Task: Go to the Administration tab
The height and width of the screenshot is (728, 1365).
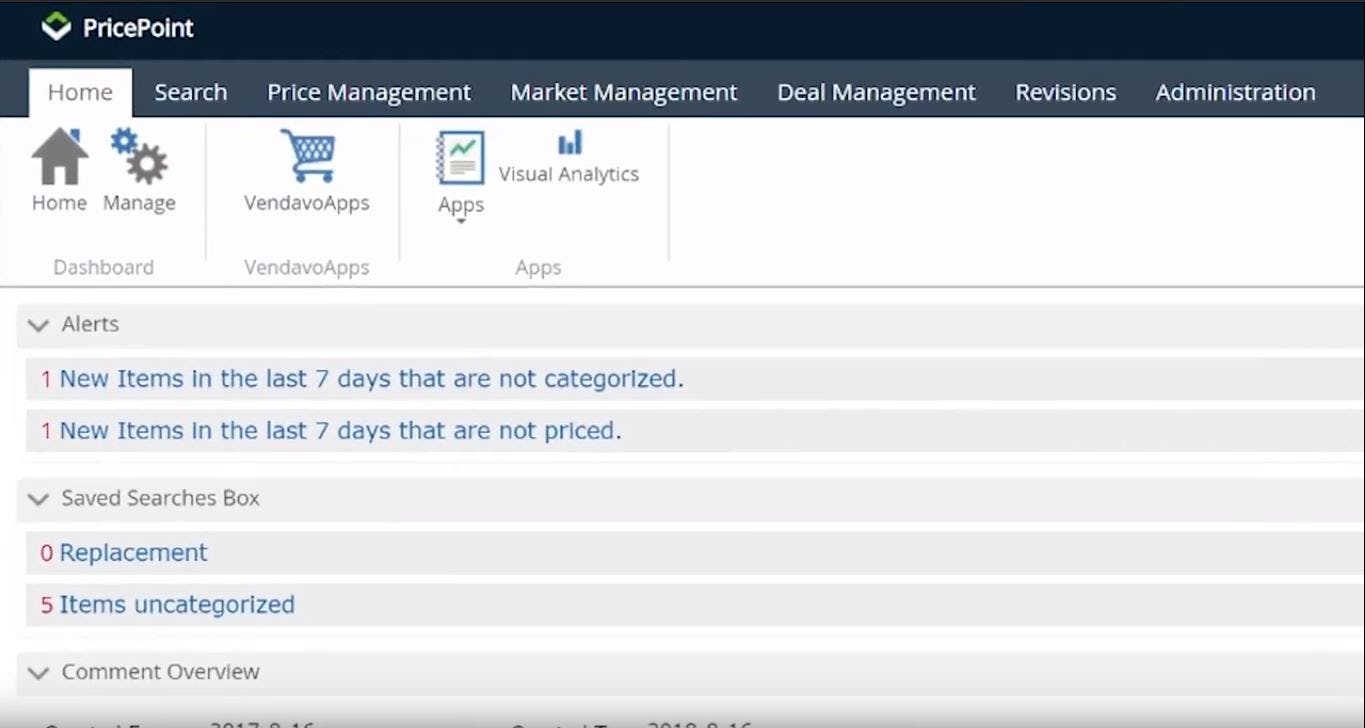Action: [1235, 91]
